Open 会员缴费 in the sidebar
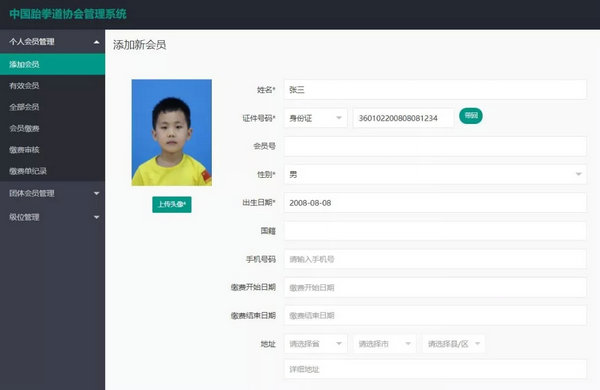This screenshot has height=390, width=600. tap(52, 129)
